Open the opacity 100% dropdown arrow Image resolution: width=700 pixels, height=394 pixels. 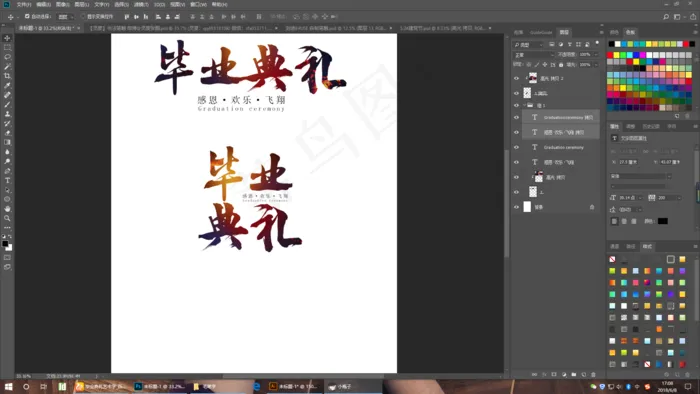point(596,54)
